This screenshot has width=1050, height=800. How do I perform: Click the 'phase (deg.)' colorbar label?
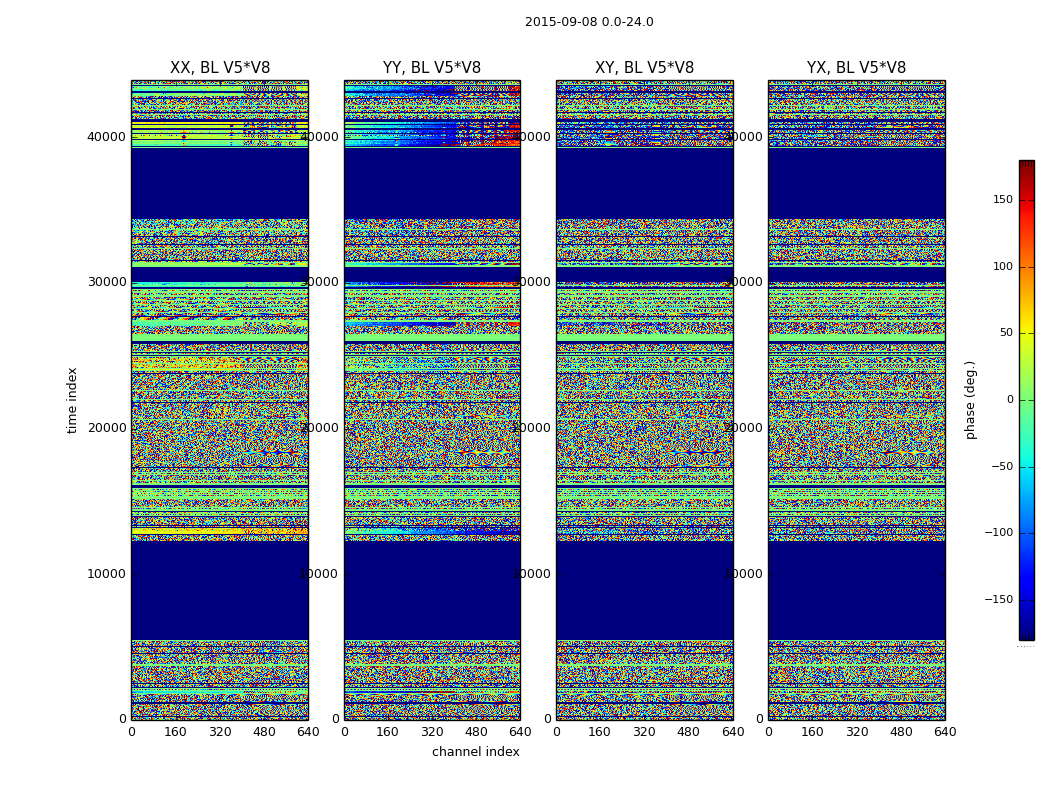point(970,400)
